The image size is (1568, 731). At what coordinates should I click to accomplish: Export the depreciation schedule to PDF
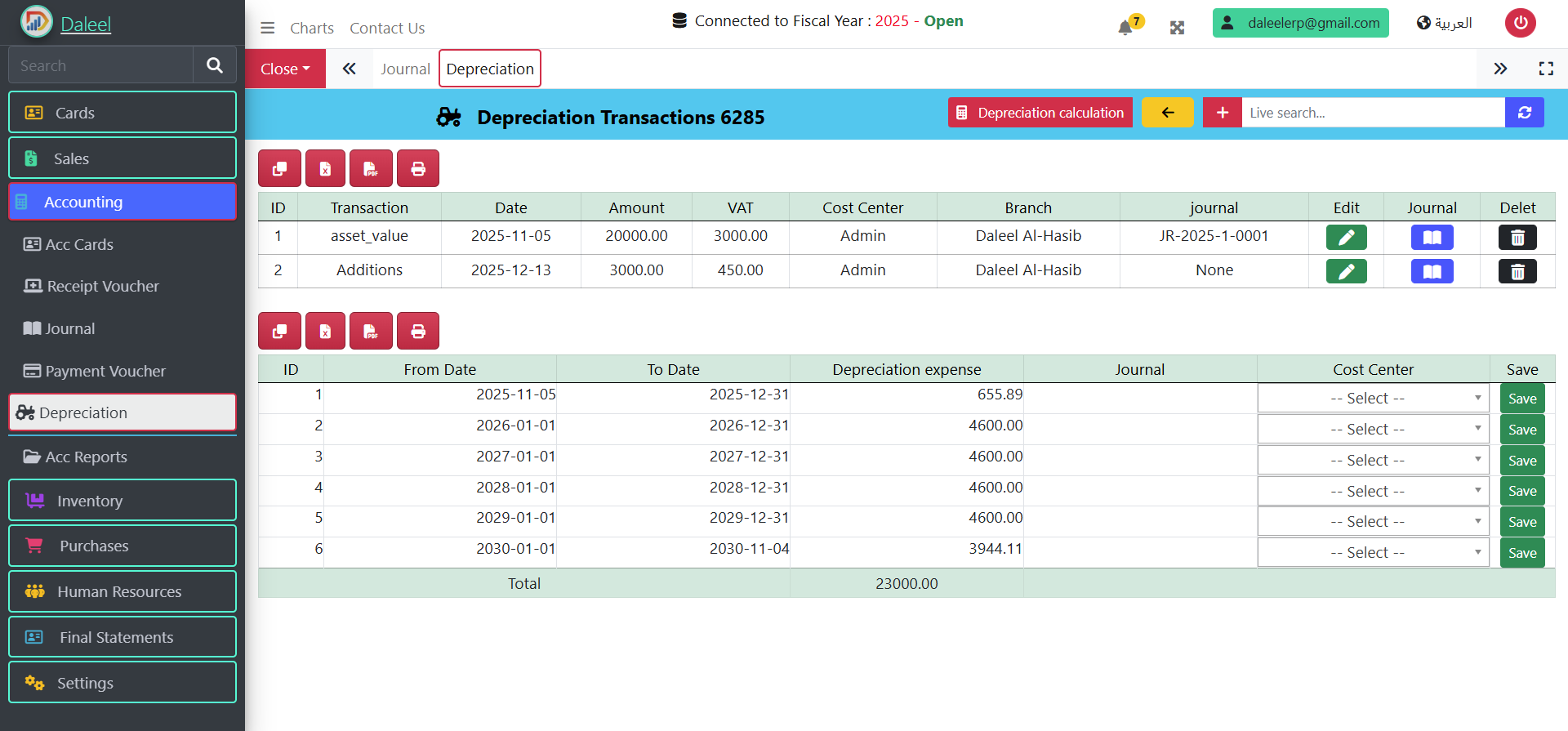(371, 331)
